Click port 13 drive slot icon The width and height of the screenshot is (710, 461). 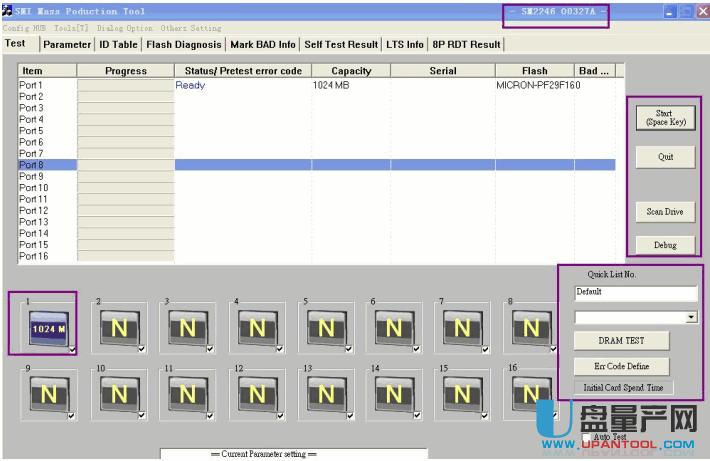[324, 396]
